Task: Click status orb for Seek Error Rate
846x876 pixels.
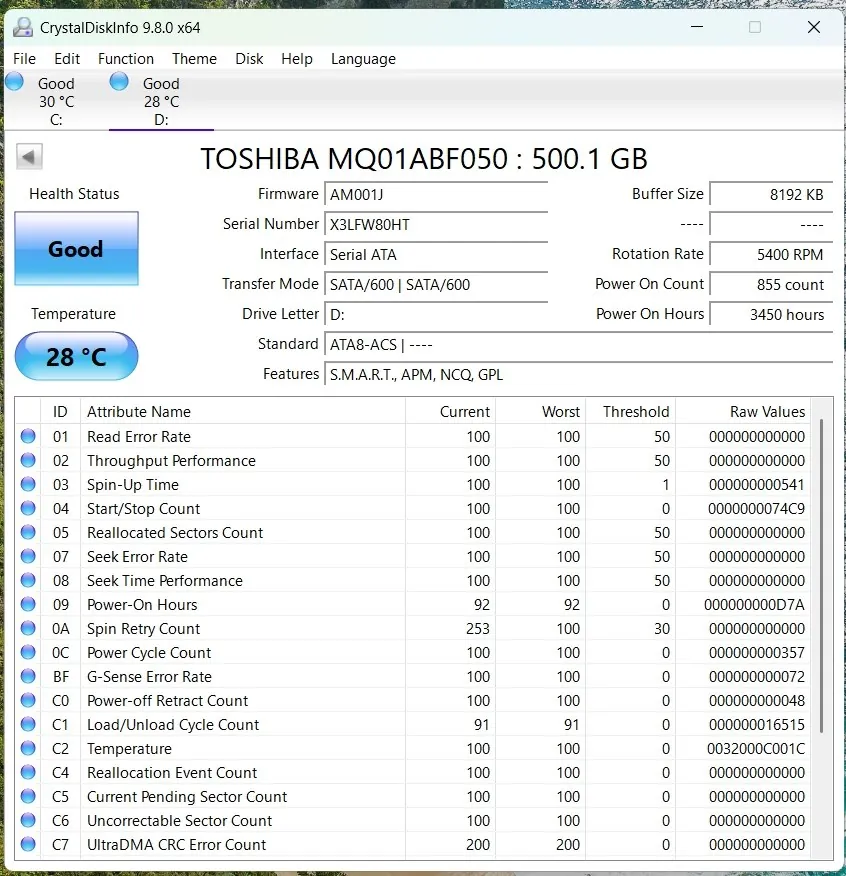Action: (x=28, y=556)
